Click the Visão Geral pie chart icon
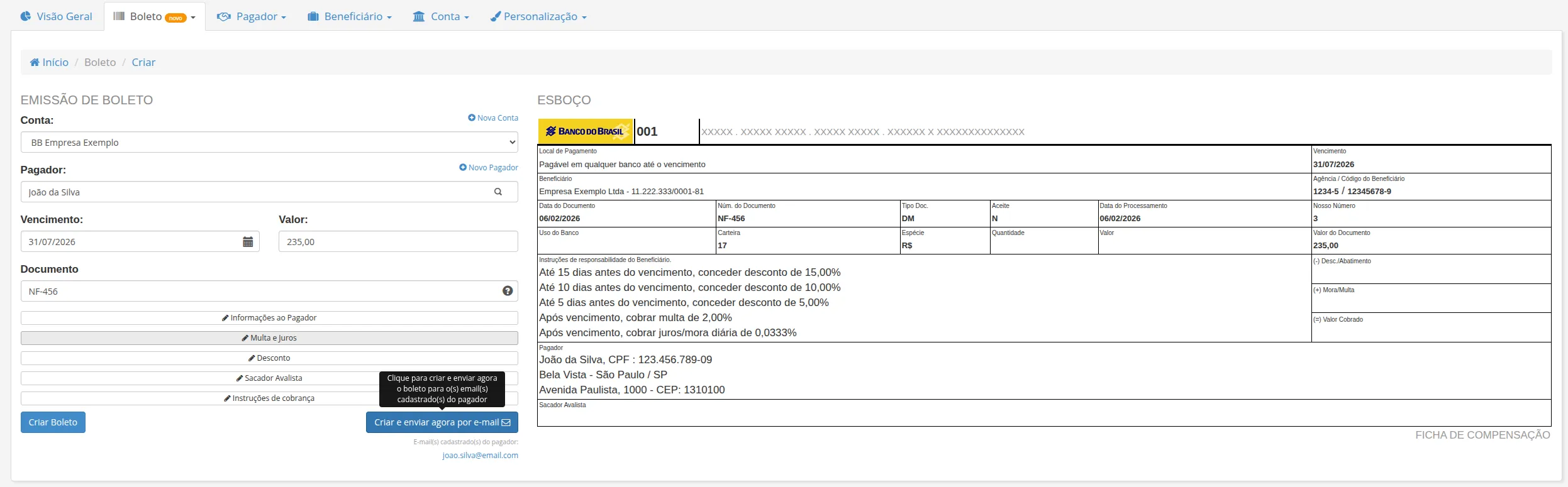The height and width of the screenshot is (487, 1568). [26, 16]
